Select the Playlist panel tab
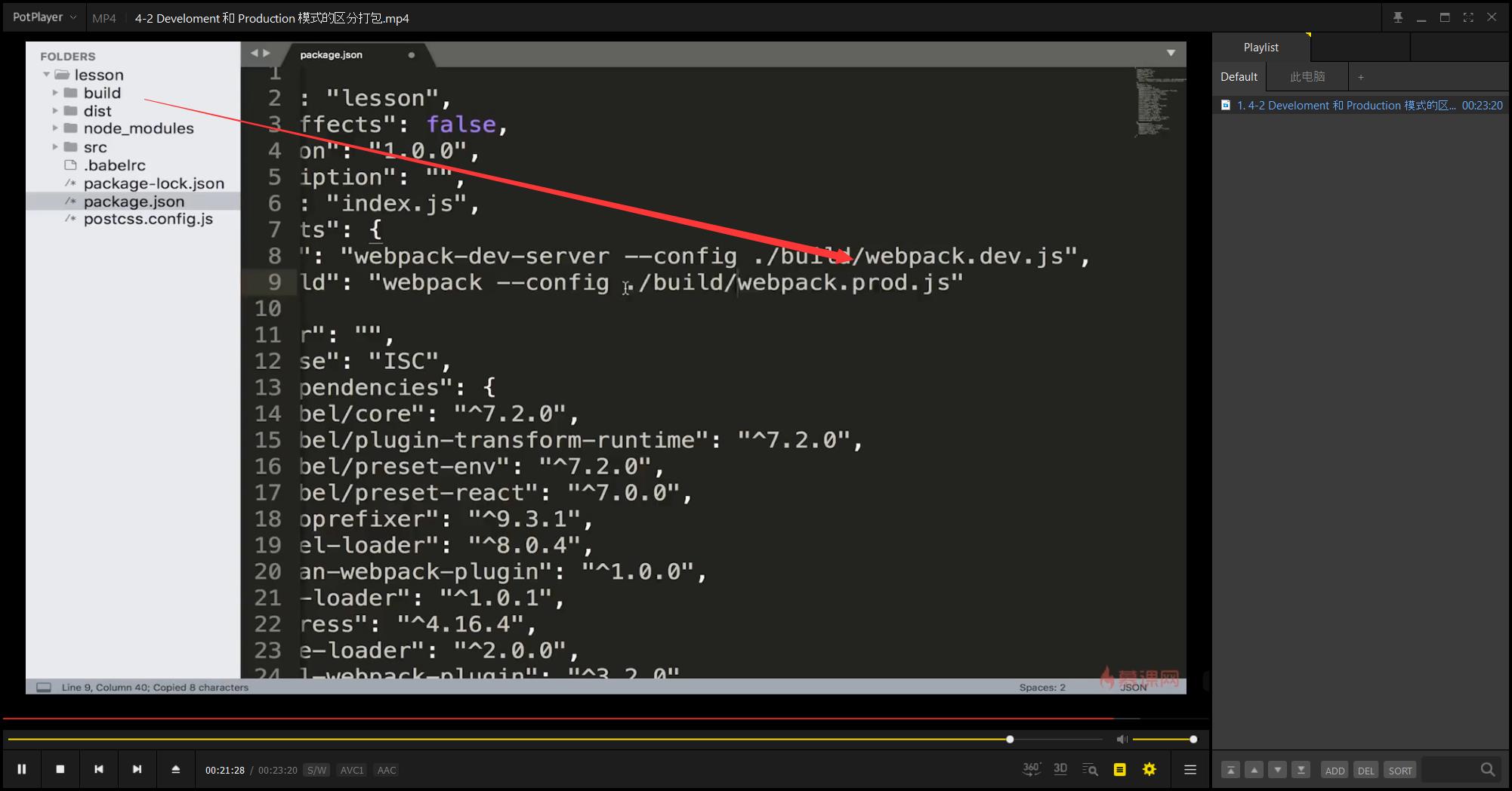Screen dimensions: 1512x791 1261,47
